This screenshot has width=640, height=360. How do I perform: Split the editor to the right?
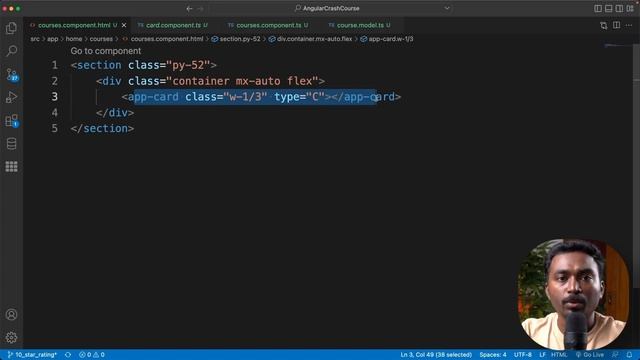click(616, 25)
